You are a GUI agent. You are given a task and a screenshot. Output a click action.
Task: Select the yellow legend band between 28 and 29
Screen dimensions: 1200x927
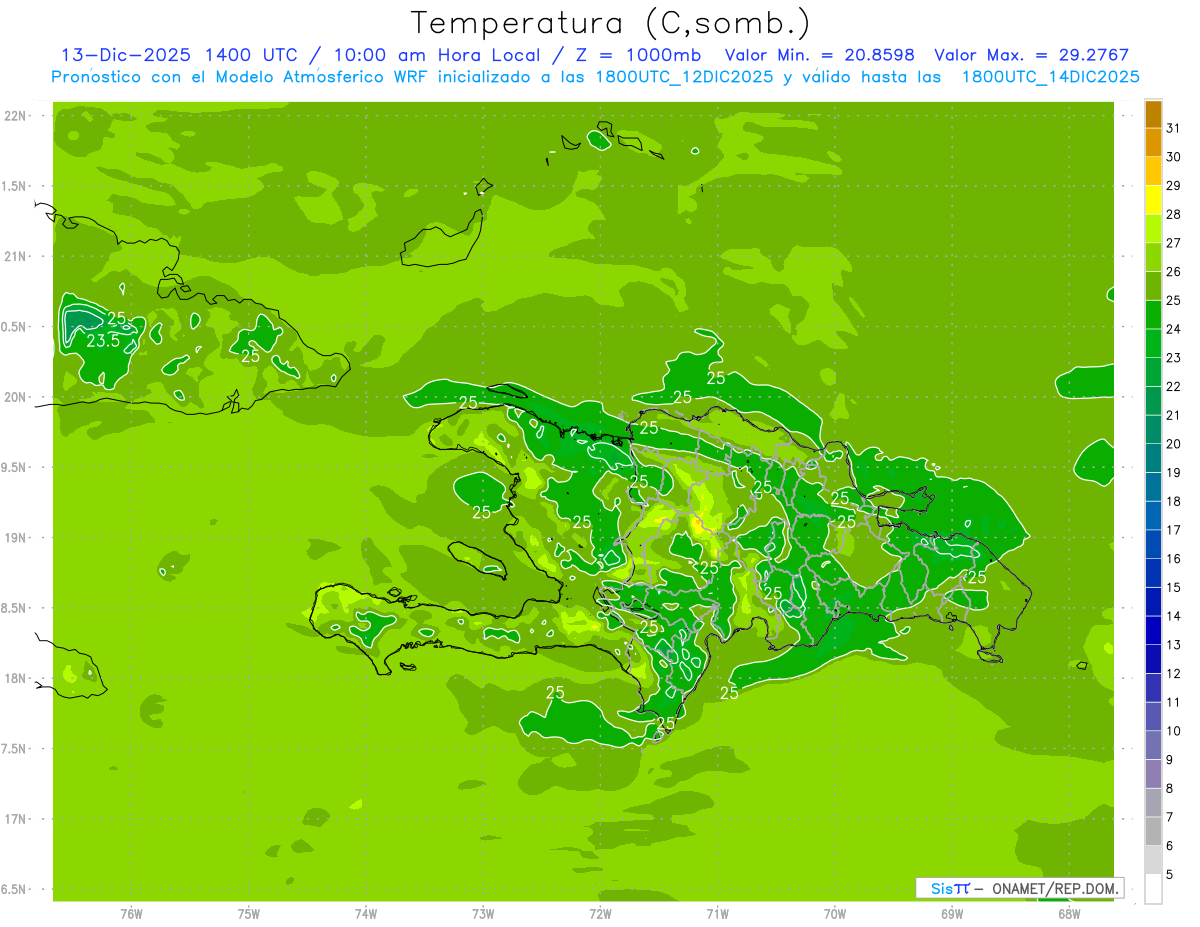(1153, 200)
